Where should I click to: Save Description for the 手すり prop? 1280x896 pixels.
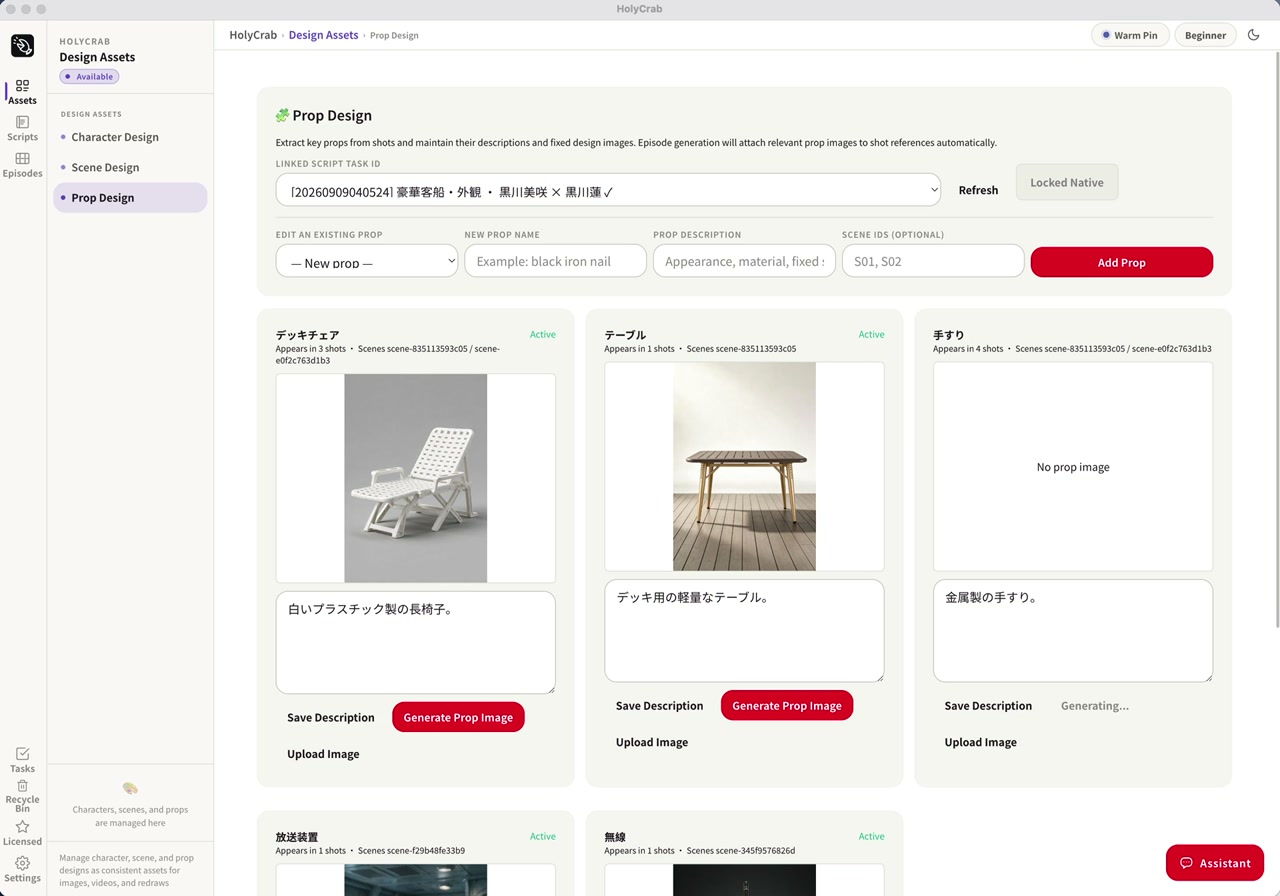pyautogui.click(x=988, y=705)
